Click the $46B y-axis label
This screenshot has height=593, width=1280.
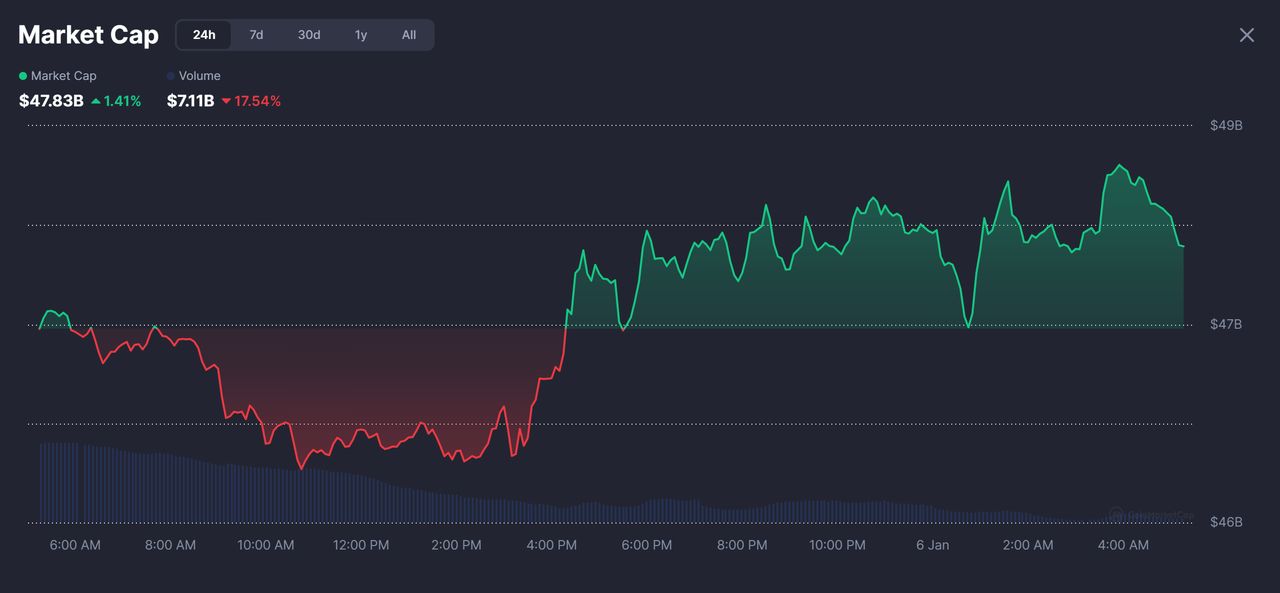click(1226, 522)
